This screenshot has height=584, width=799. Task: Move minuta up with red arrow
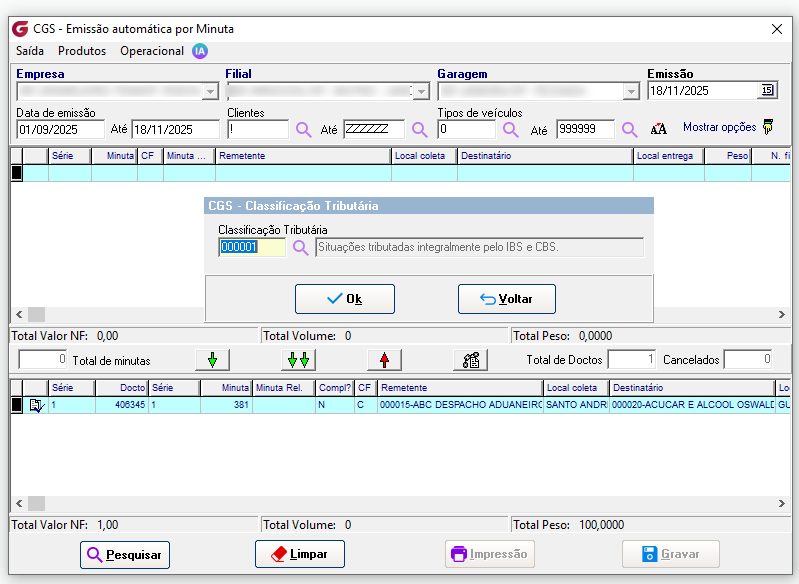[x=385, y=360]
